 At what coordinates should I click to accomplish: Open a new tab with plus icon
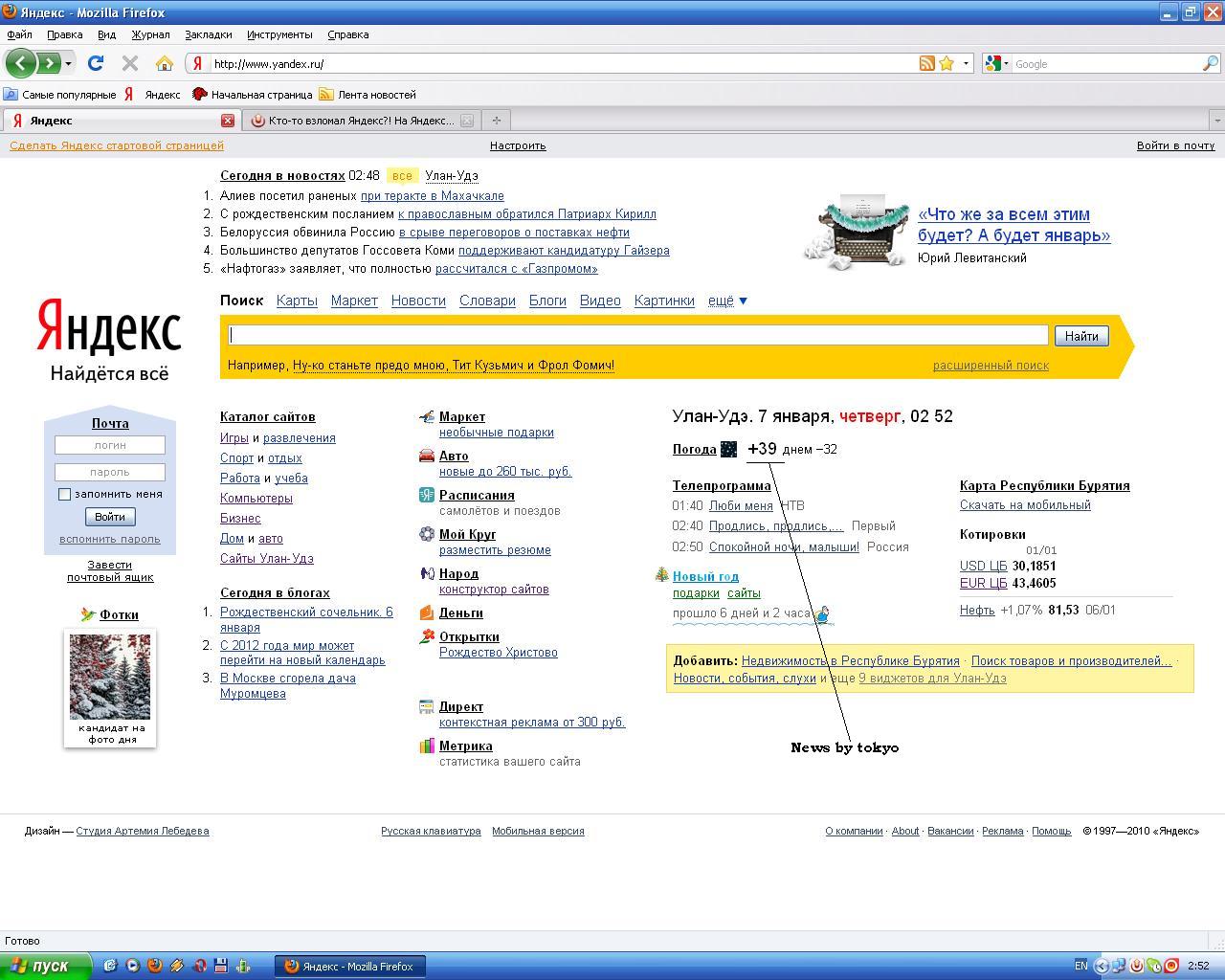496,121
